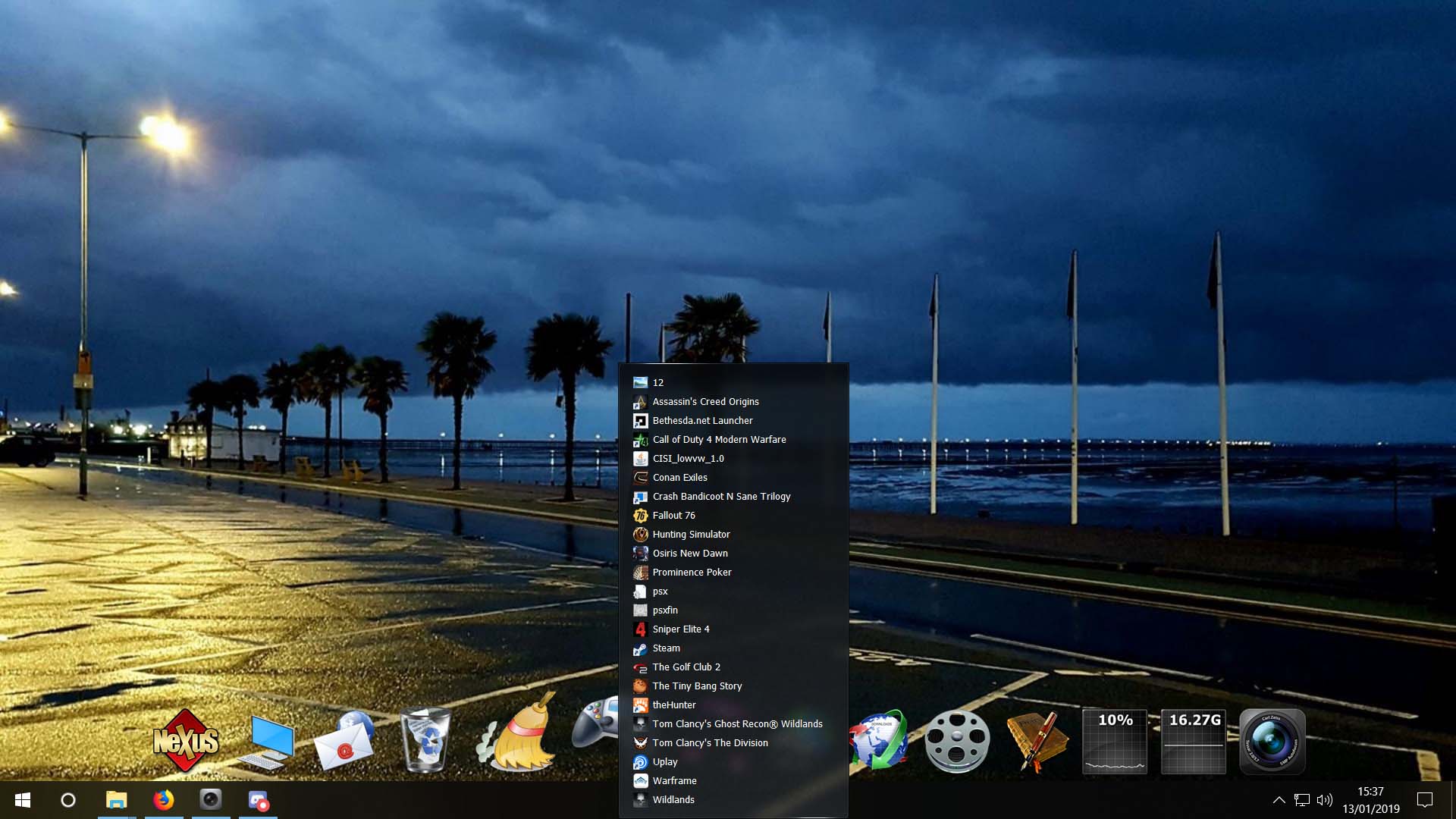The width and height of the screenshot is (1456, 819).
Task: Click the Nexus dock logo icon
Action: point(186,741)
